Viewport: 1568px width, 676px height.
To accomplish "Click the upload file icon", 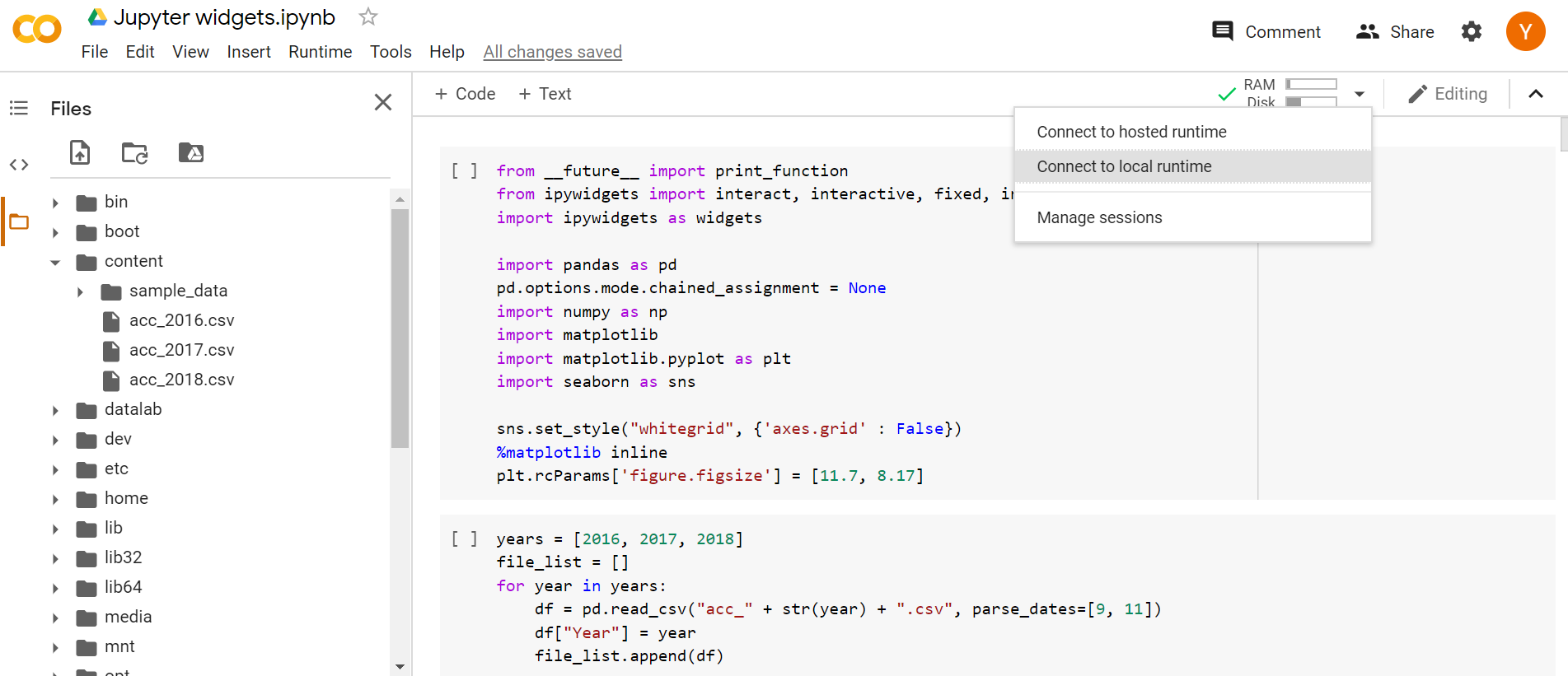I will (x=80, y=153).
